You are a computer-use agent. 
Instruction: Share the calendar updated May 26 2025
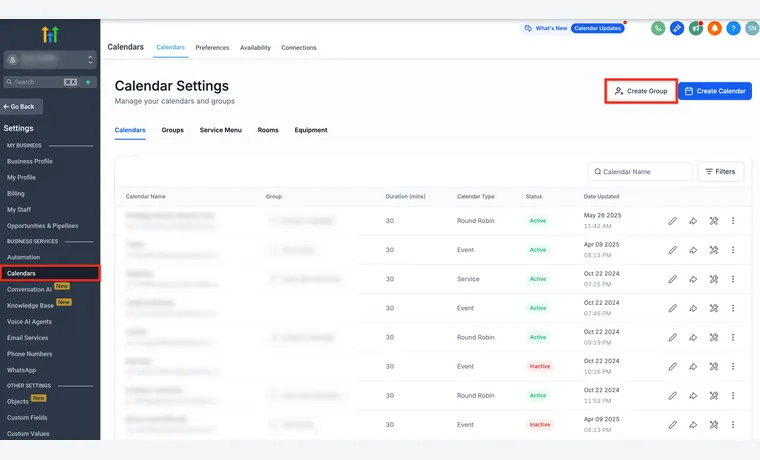coord(693,221)
